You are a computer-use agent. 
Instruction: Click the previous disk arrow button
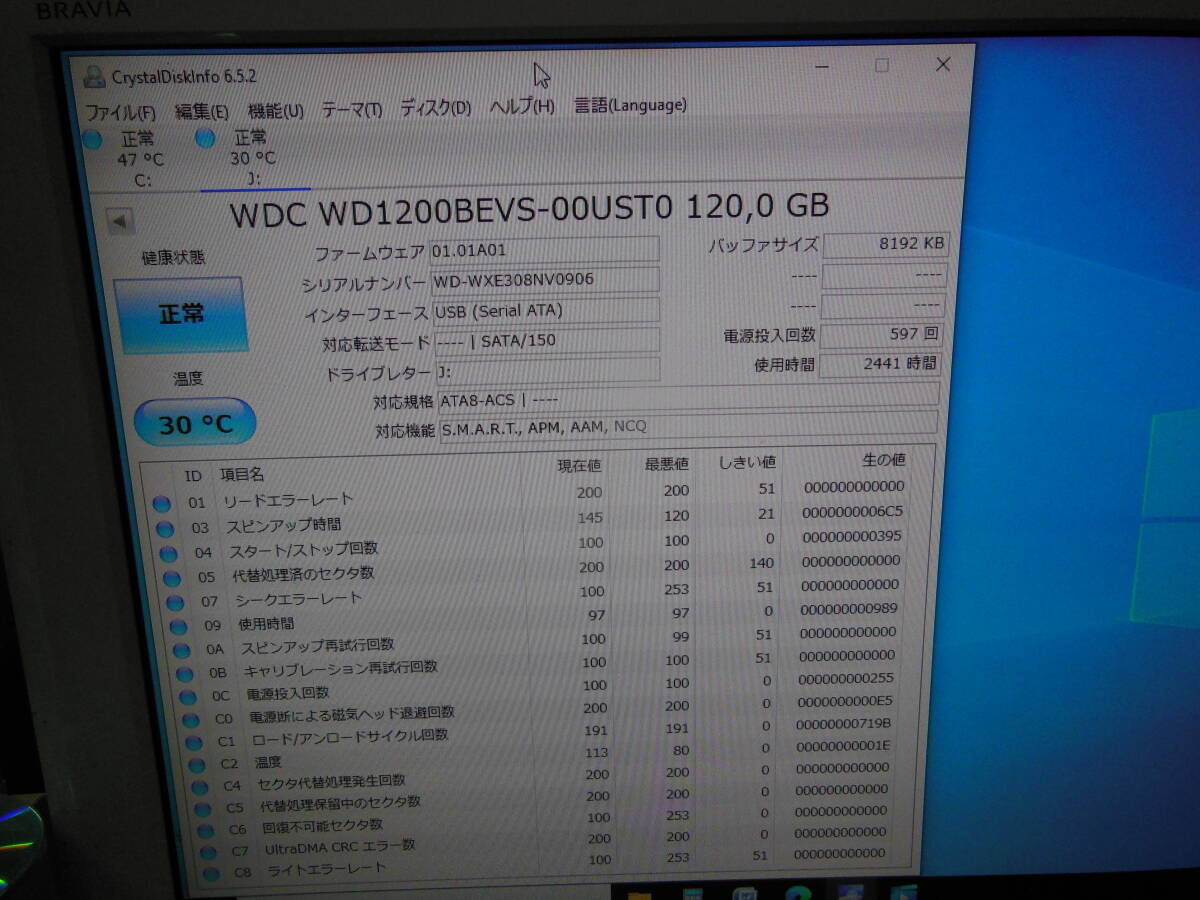click(x=121, y=221)
